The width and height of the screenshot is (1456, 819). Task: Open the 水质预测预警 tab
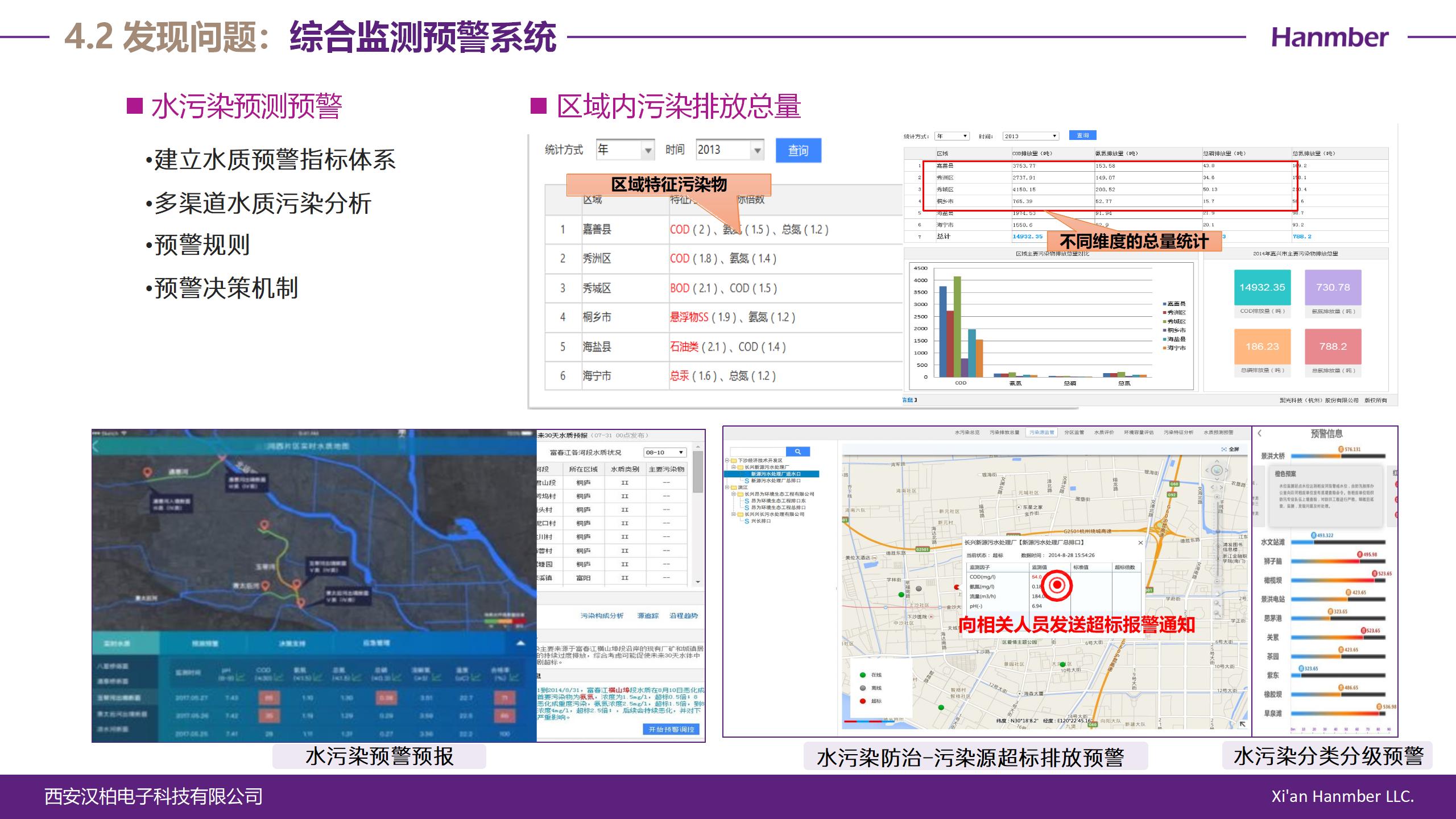coord(1218,432)
